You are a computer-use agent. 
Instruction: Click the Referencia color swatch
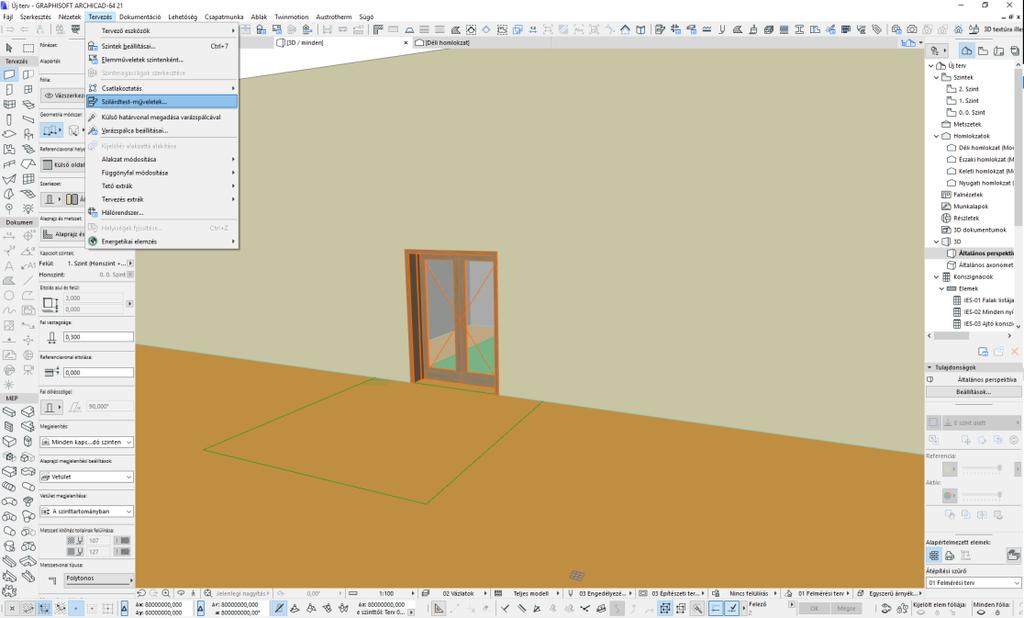point(950,469)
